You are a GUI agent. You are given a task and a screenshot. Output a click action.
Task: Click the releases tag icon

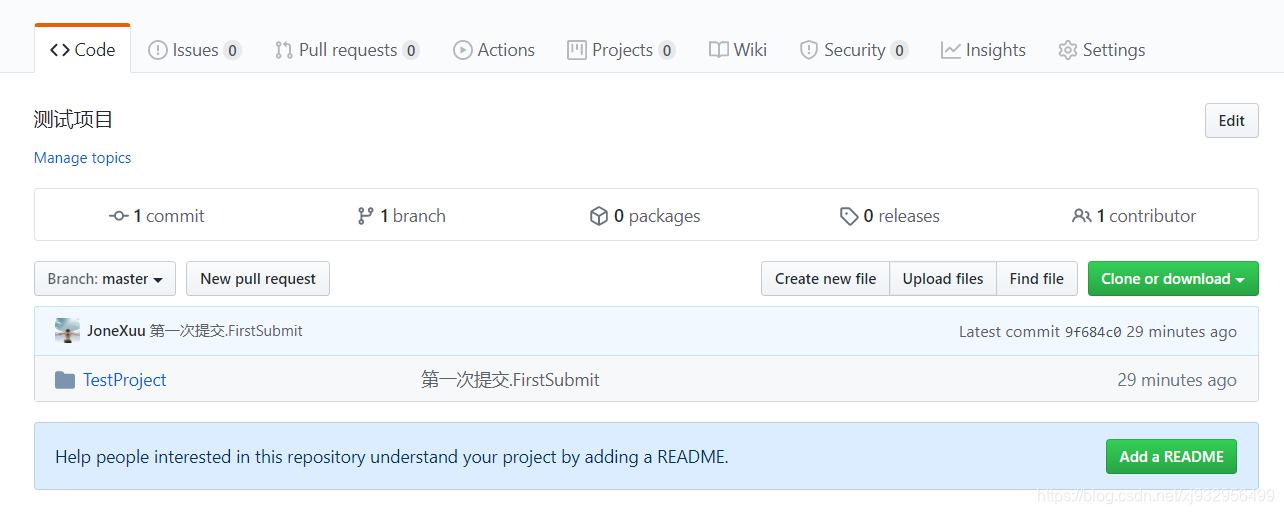(x=849, y=216)
